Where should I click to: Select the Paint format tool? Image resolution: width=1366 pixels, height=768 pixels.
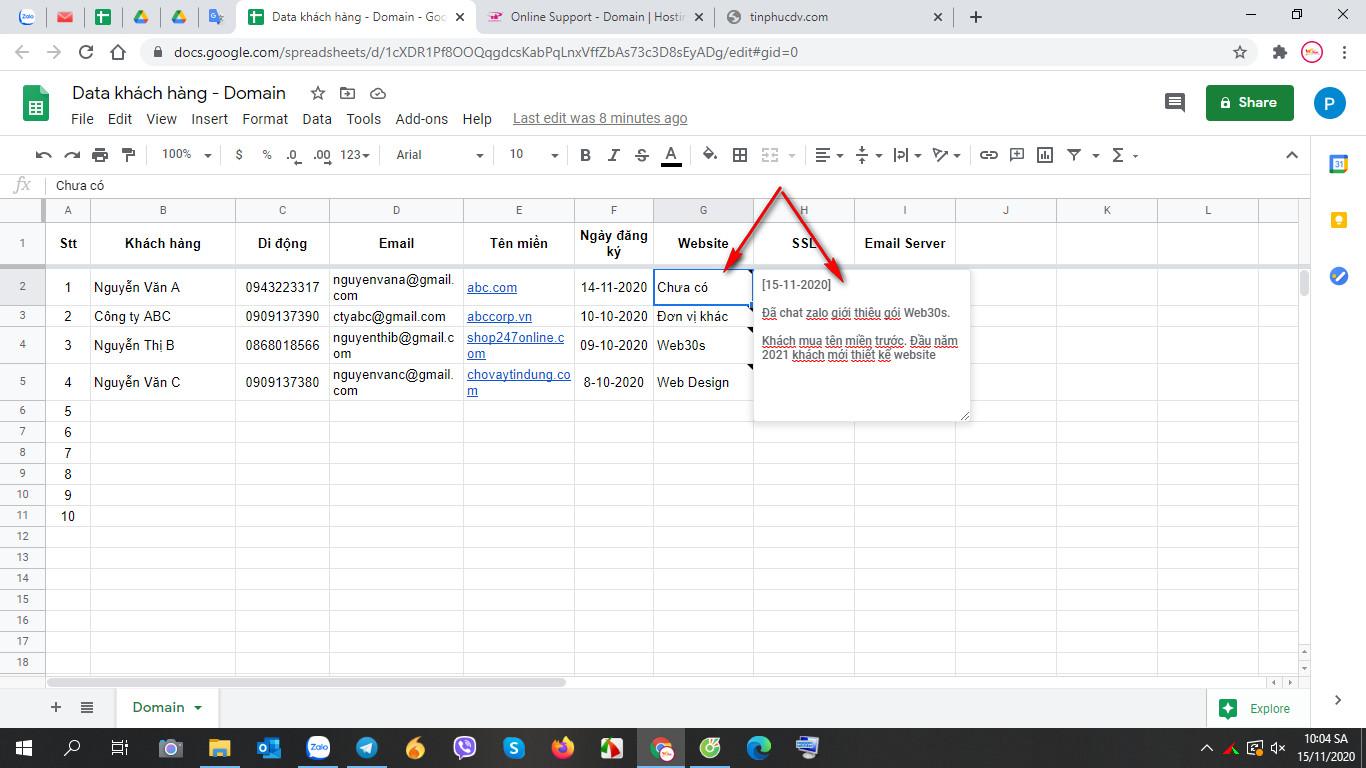pyautogui.click(x=128, y=155)
